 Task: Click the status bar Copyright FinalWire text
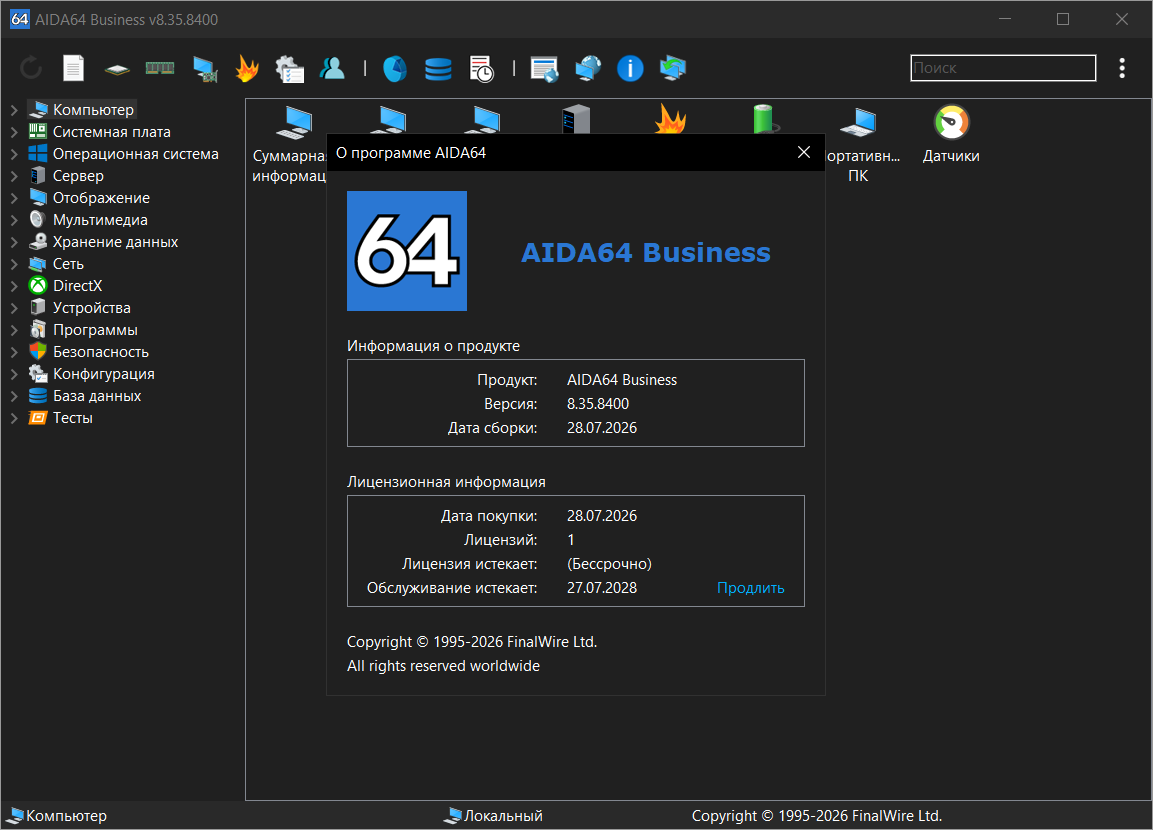click(x=816, y=815)
